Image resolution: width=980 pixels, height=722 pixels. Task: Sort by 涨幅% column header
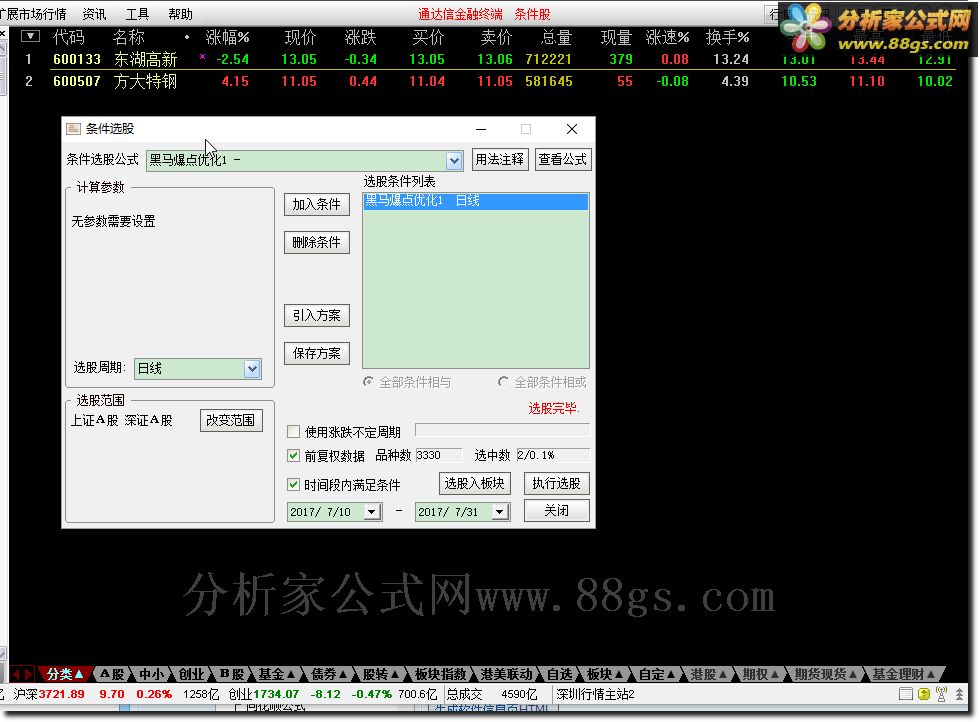(x=228, y=38)
